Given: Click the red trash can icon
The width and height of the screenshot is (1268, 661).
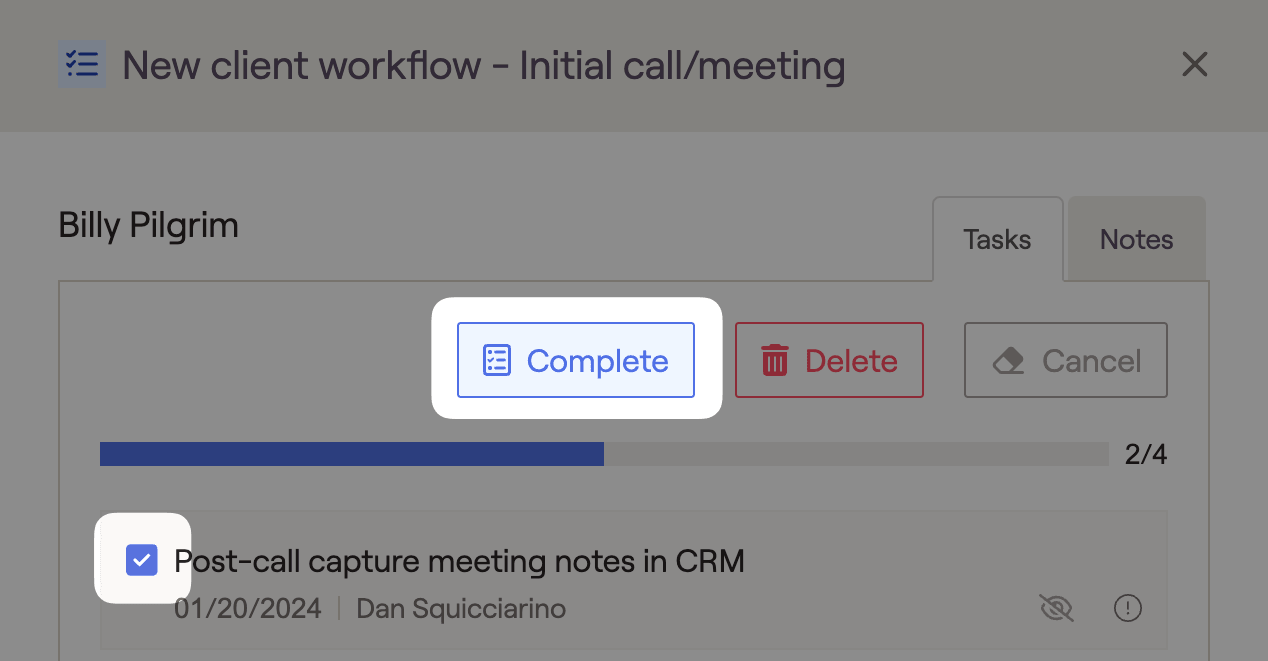Looking at the screenshot, I should coord(775,360).
